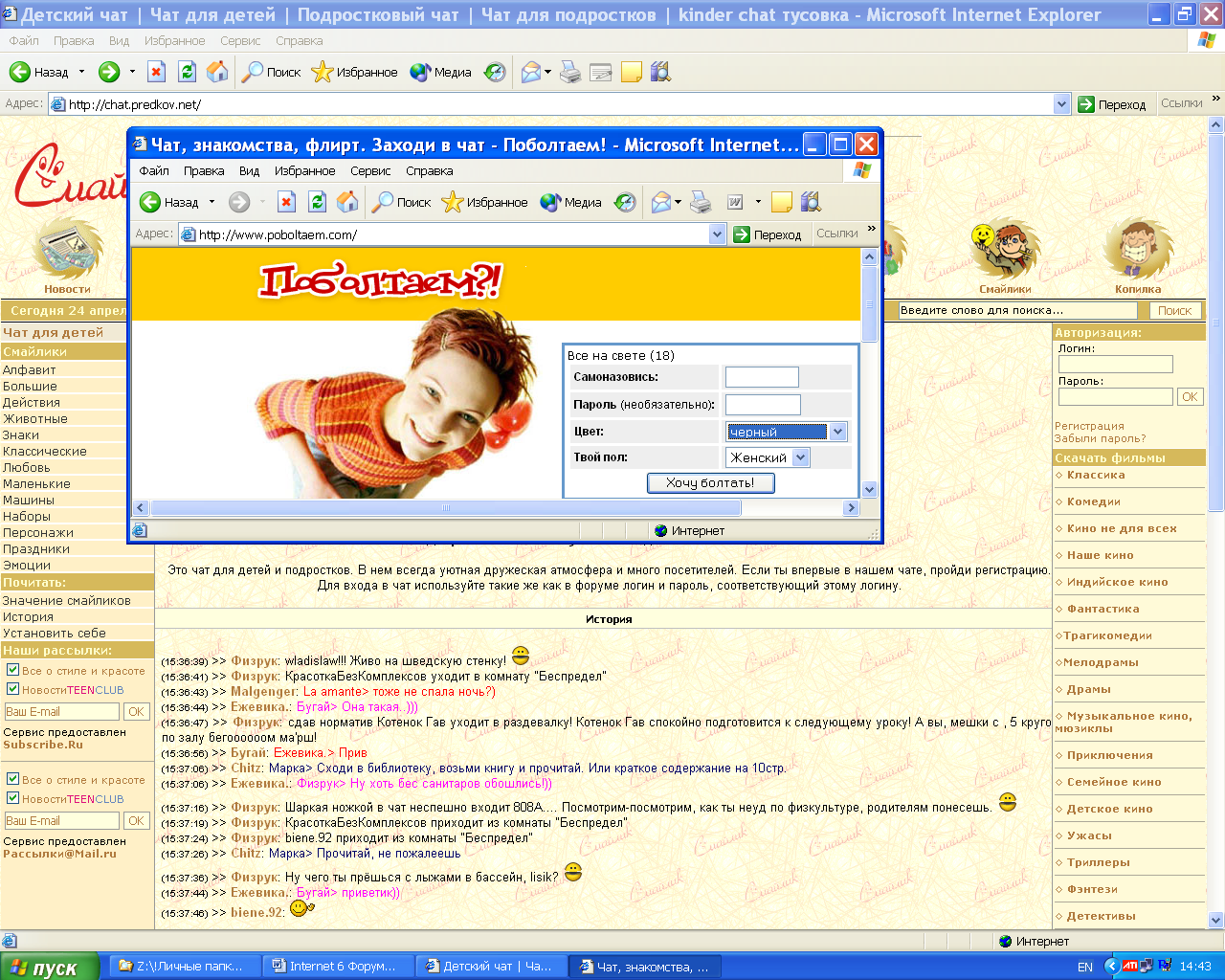This screenshot has width=1225, height=980.
Task: Open Алфавит smiley category link
Action: coord(30,369)
